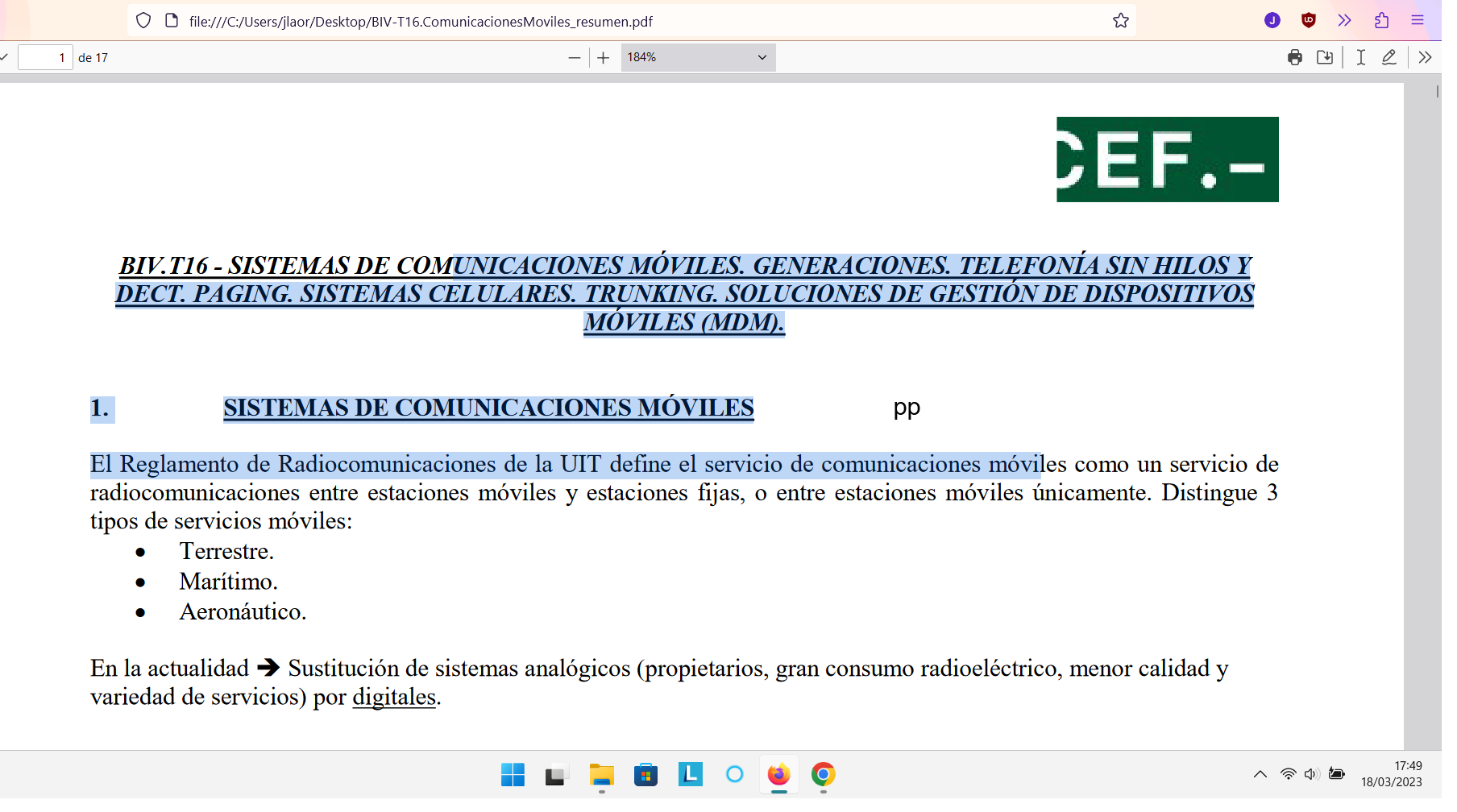Open the uBlock Origin extension icon
Image resolution: width=1457 pixels, height=812 pixels.
(1309, 21)
